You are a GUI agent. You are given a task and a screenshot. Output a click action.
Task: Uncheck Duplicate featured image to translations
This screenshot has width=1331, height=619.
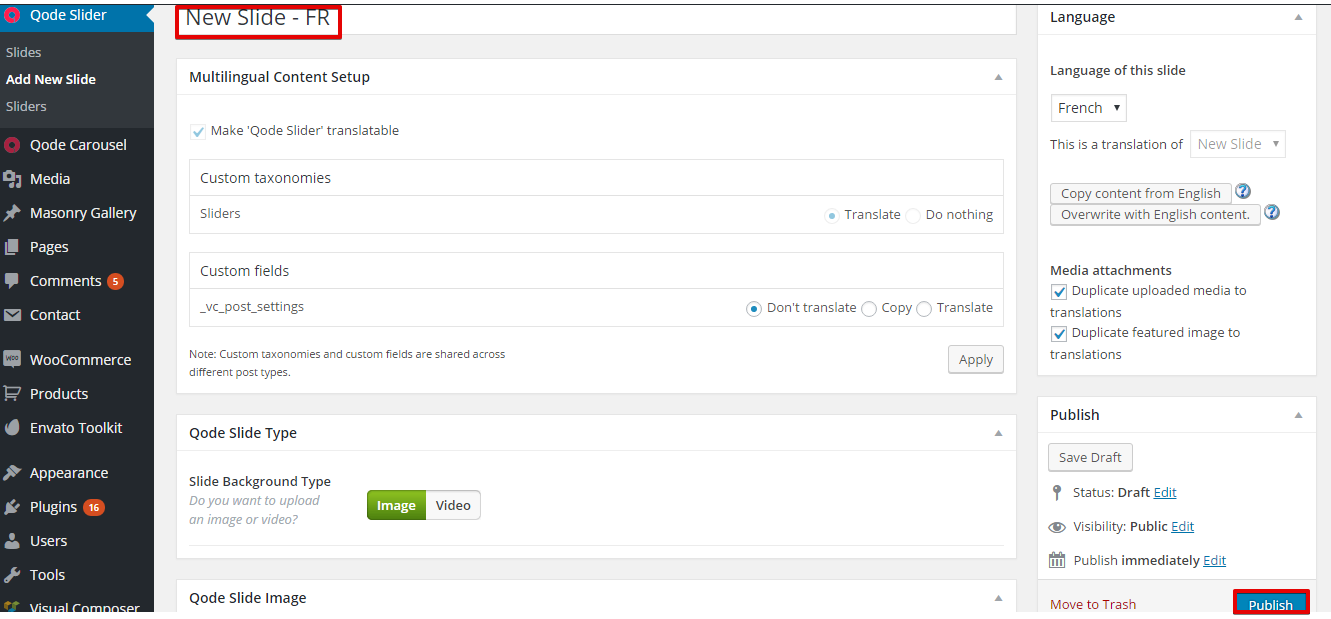1059,333
